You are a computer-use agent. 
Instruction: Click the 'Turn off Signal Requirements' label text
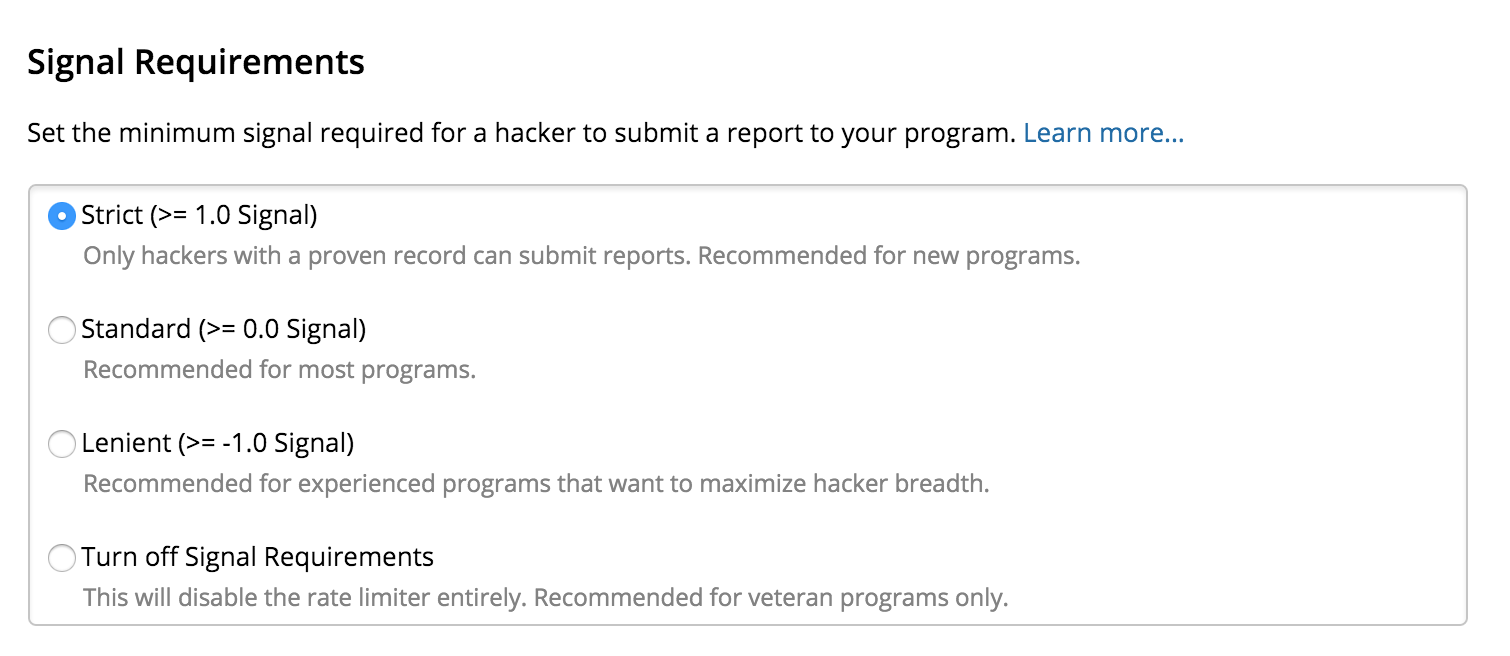pos(258,556)
